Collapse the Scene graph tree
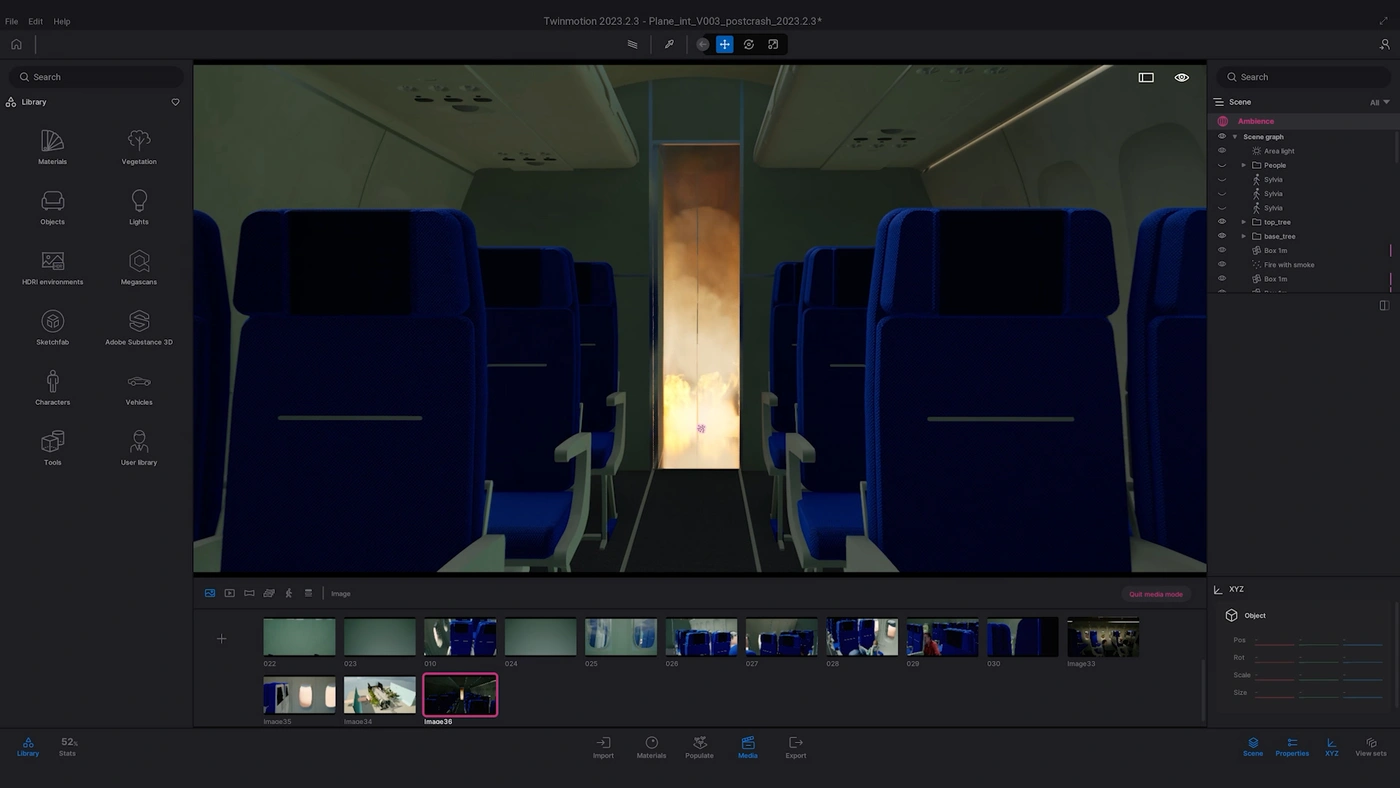Viewport: 1400px width, 788px height. tap(1235, 137)
